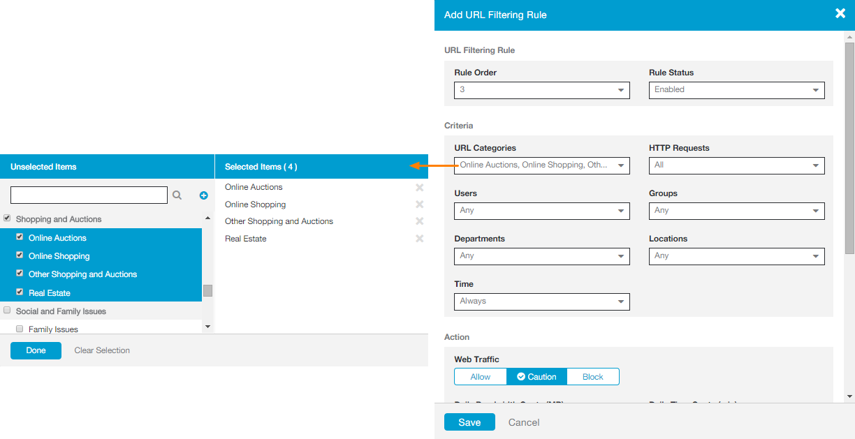Remove Online Auctions from selected items

tap(419, 188)
